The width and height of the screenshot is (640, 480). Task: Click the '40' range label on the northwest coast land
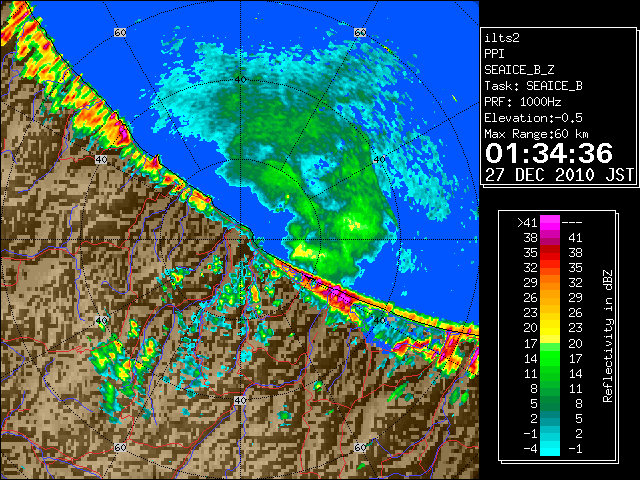[x=101, y=160]
